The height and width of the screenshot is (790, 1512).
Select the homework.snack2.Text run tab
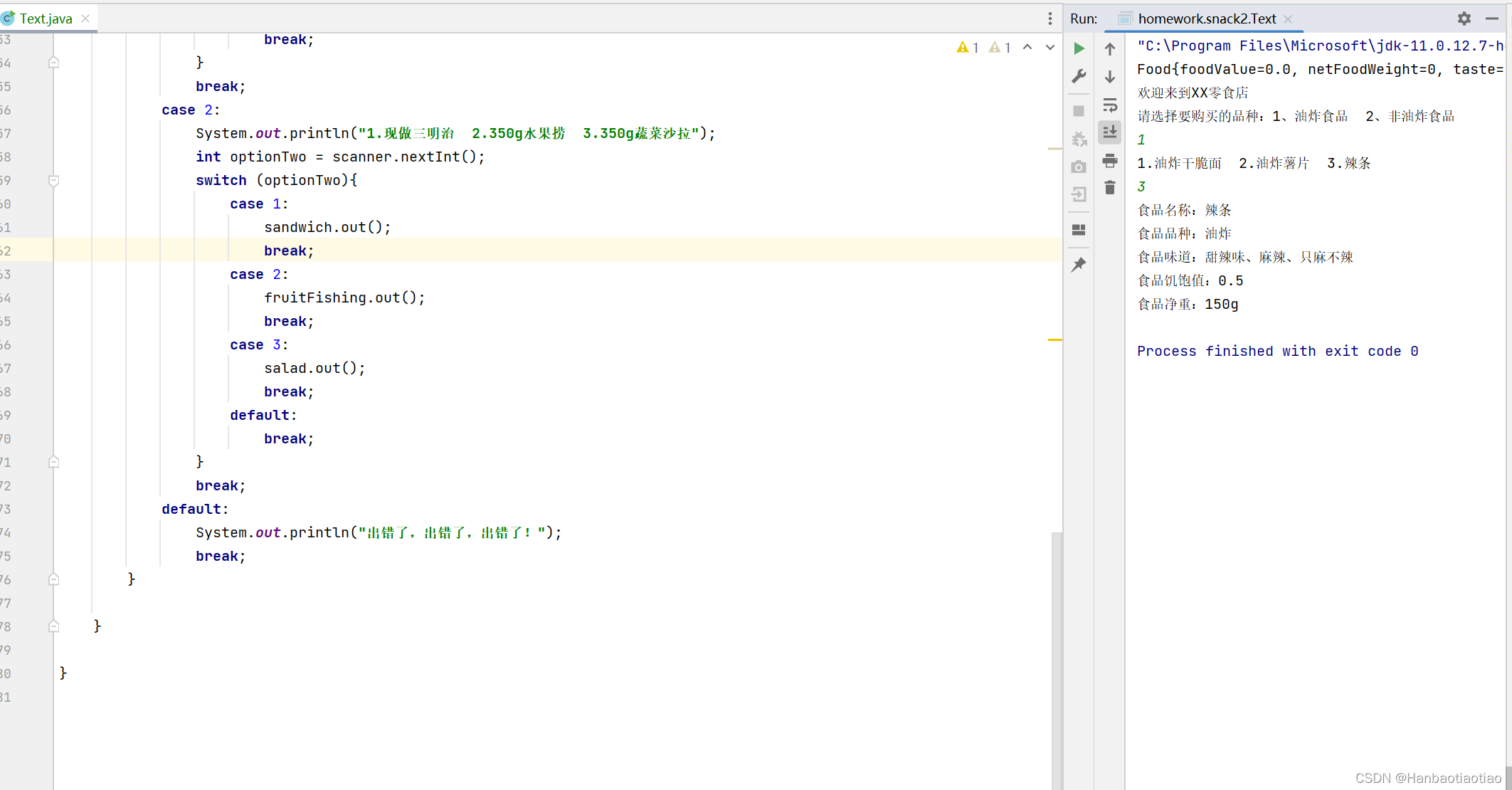coord(1206,19)
